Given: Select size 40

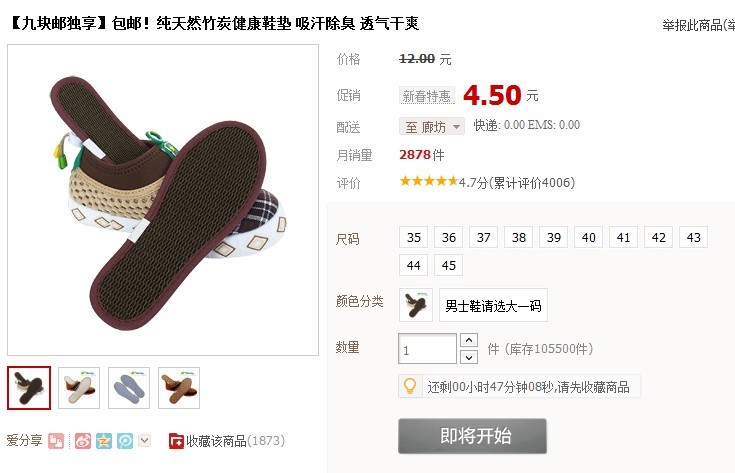Looking at the screenshot, I should [x=588, y=237].
